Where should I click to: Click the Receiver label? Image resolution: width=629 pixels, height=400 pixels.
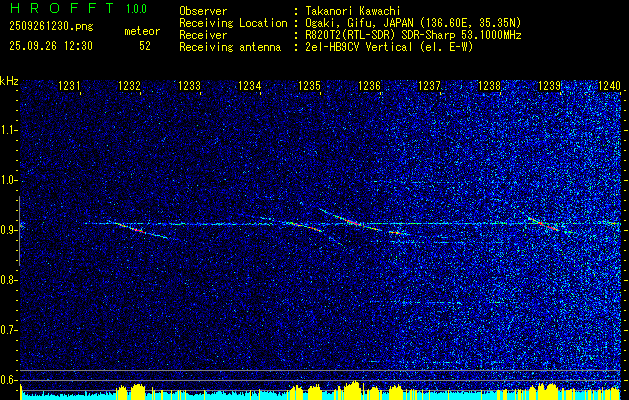click(x=203, y=35)
